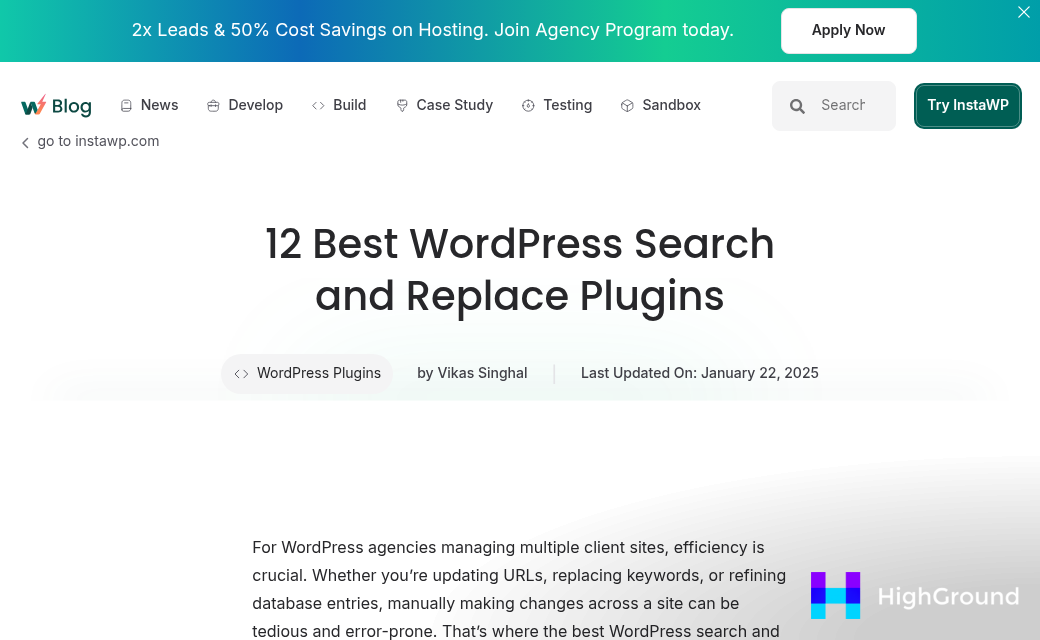Select the Sandbox icon in the navbar
The width and height of the screenshot is (1040, 640).
pyautogui.click(x=627, y=104)
